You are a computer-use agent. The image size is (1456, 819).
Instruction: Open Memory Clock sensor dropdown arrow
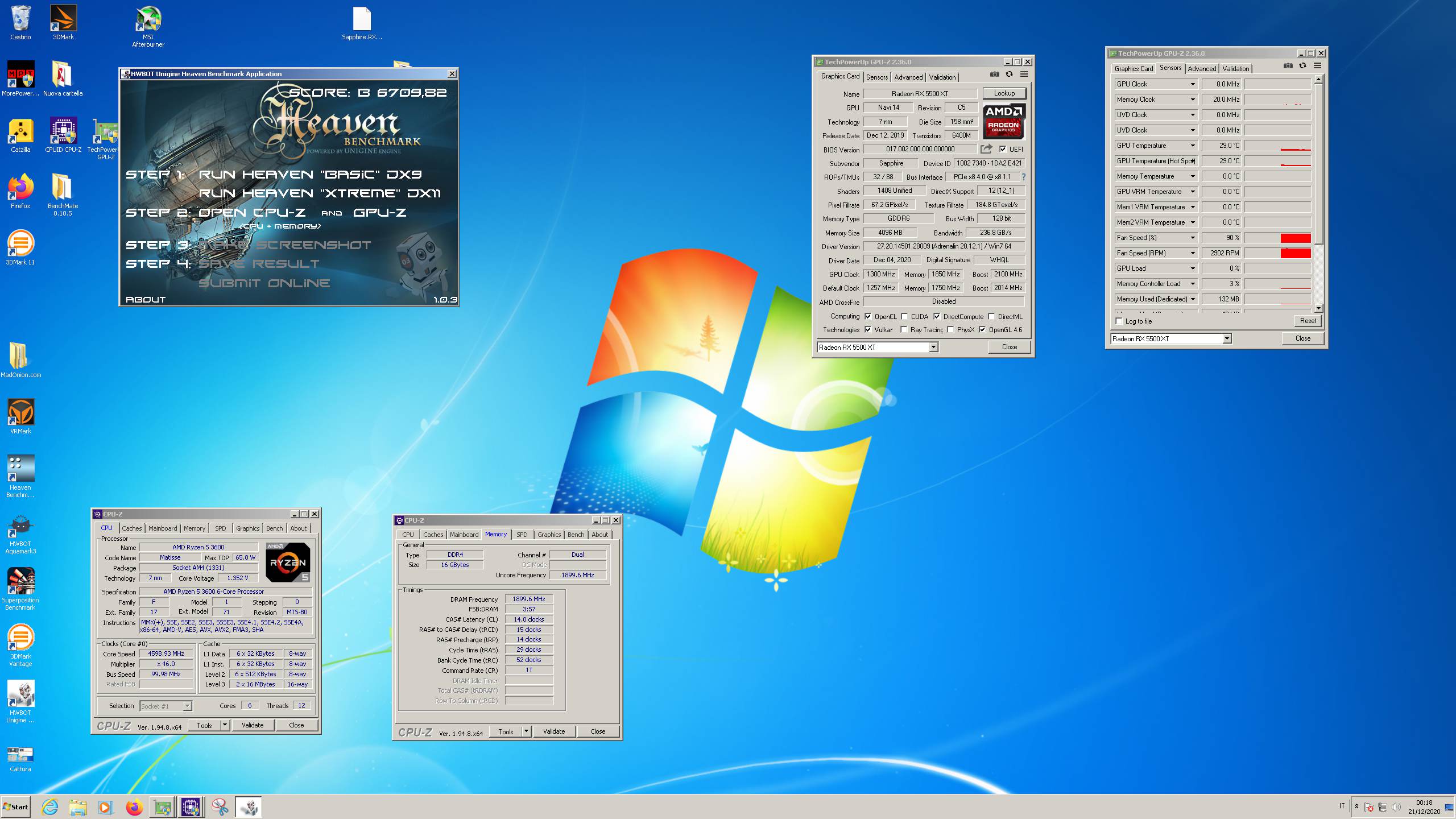[x=1193, y=99]
